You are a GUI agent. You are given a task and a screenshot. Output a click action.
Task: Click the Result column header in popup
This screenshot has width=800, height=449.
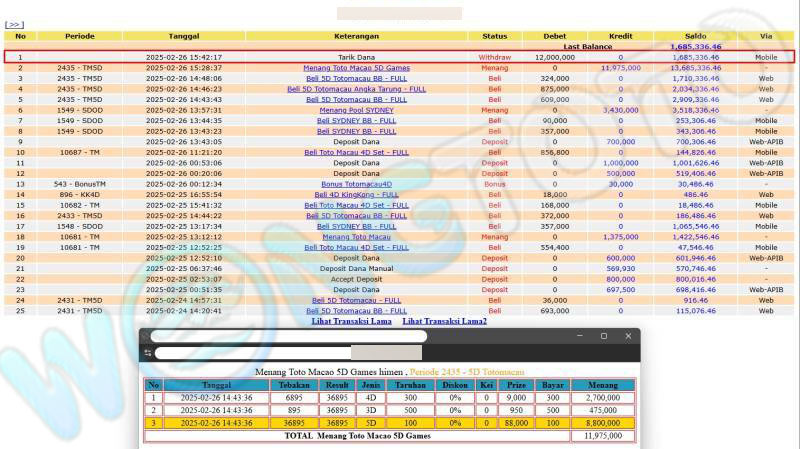click(337, 385)
